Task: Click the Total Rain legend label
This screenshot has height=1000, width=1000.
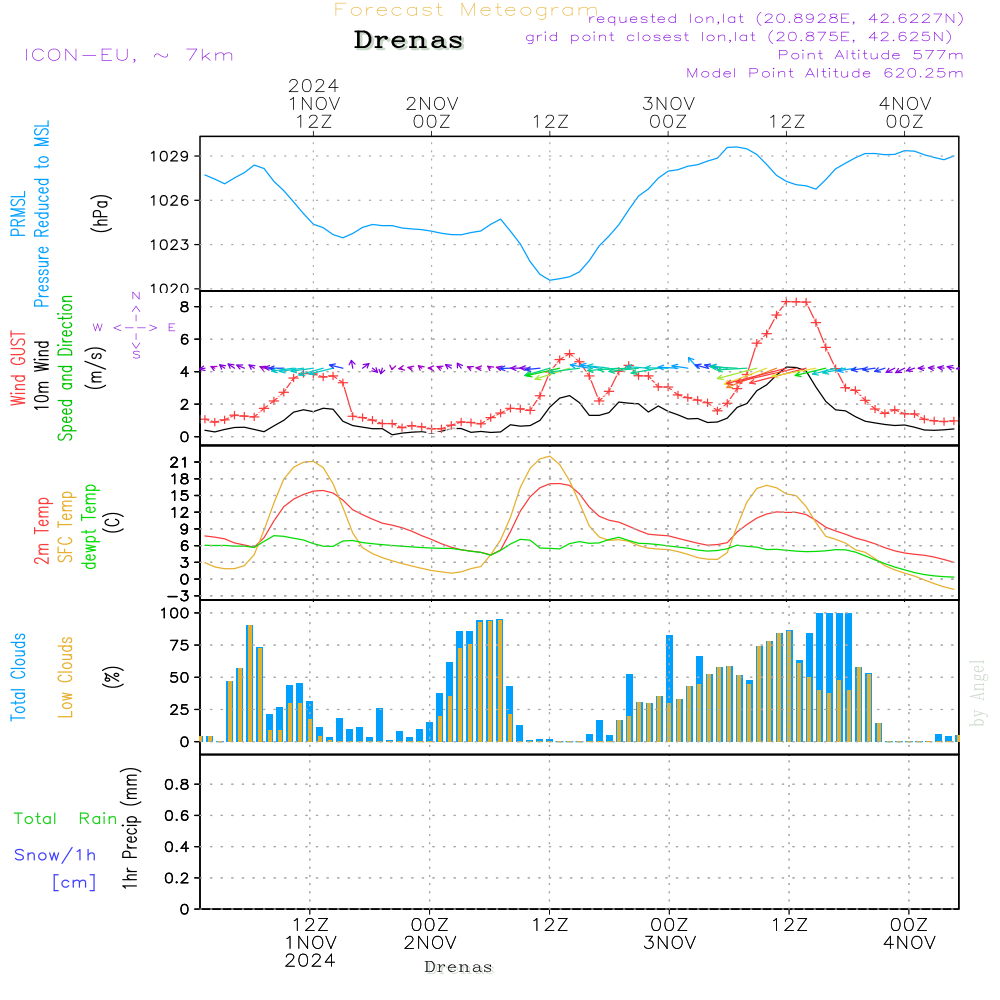Action: [x=66, y=818]
